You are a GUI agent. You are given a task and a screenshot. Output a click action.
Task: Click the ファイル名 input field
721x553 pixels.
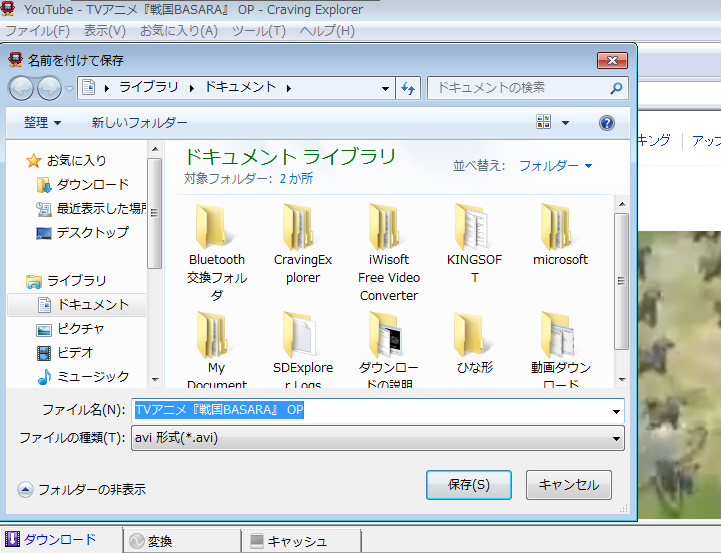pos(378,410)
